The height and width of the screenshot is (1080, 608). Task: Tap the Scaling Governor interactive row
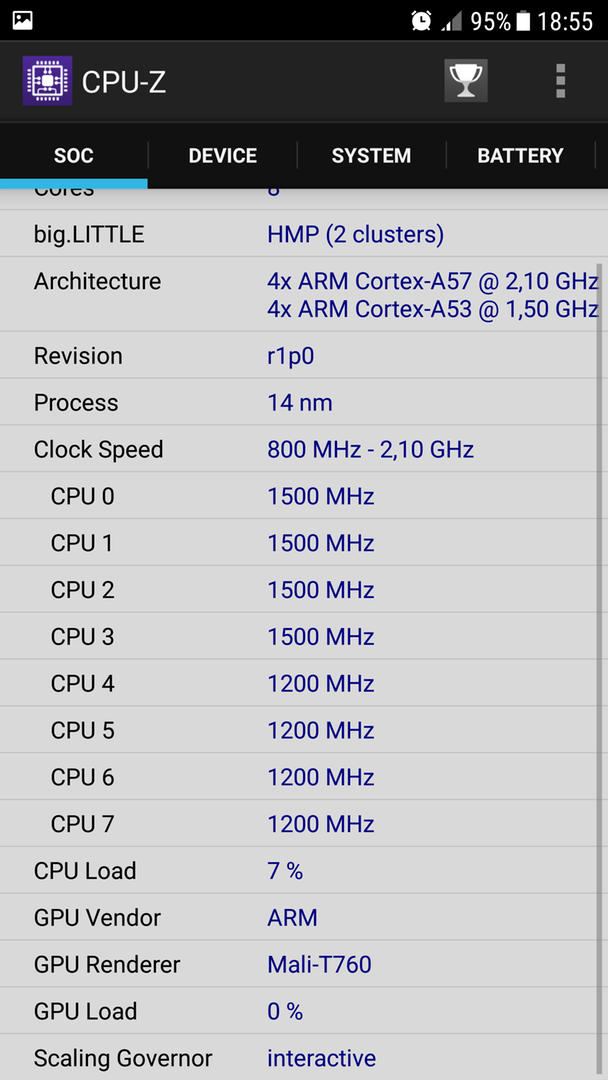pyautogui.click(x=304, y=1057)
